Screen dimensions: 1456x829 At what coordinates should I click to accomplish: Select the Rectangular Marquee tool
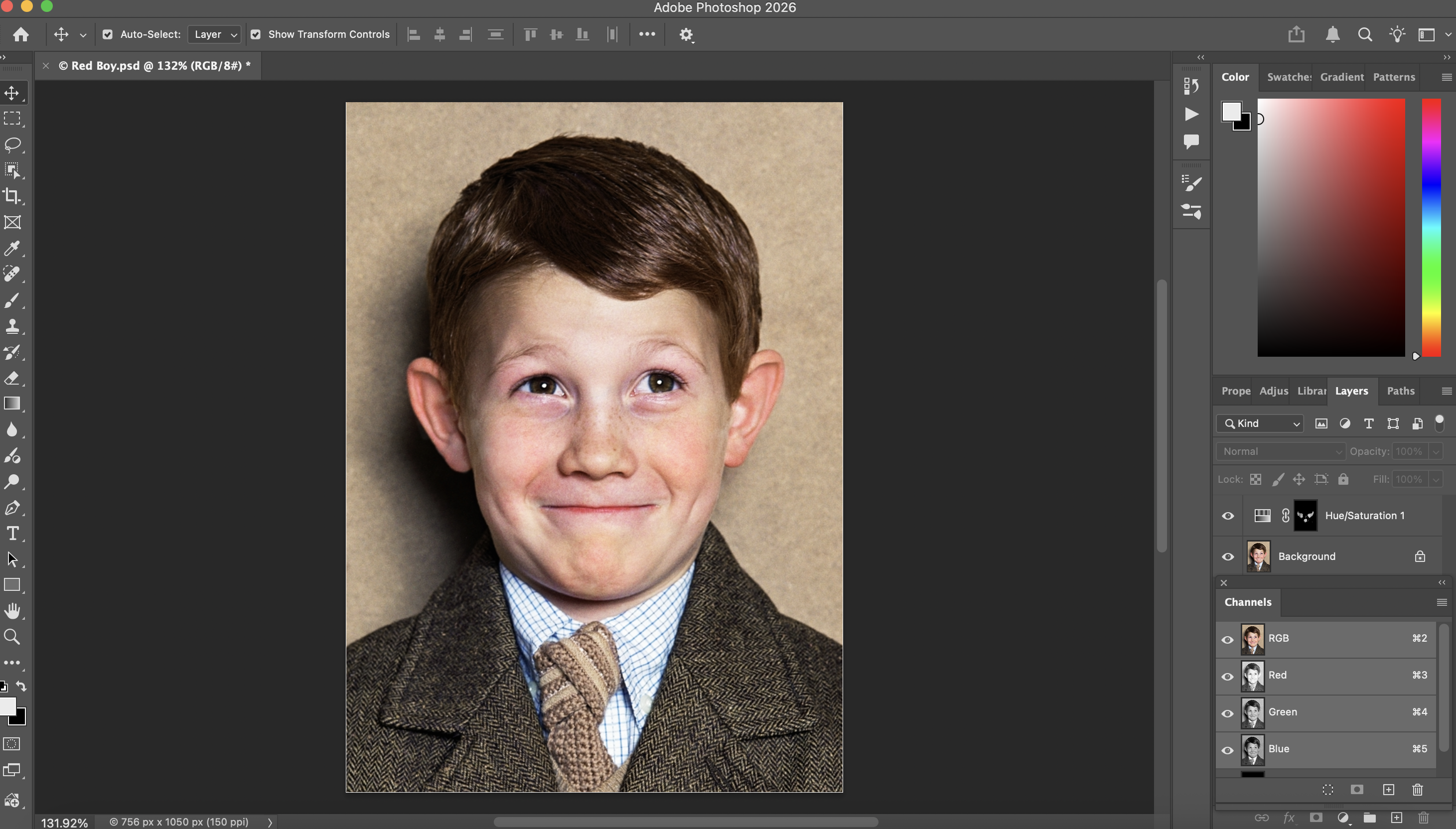[12, 119]
